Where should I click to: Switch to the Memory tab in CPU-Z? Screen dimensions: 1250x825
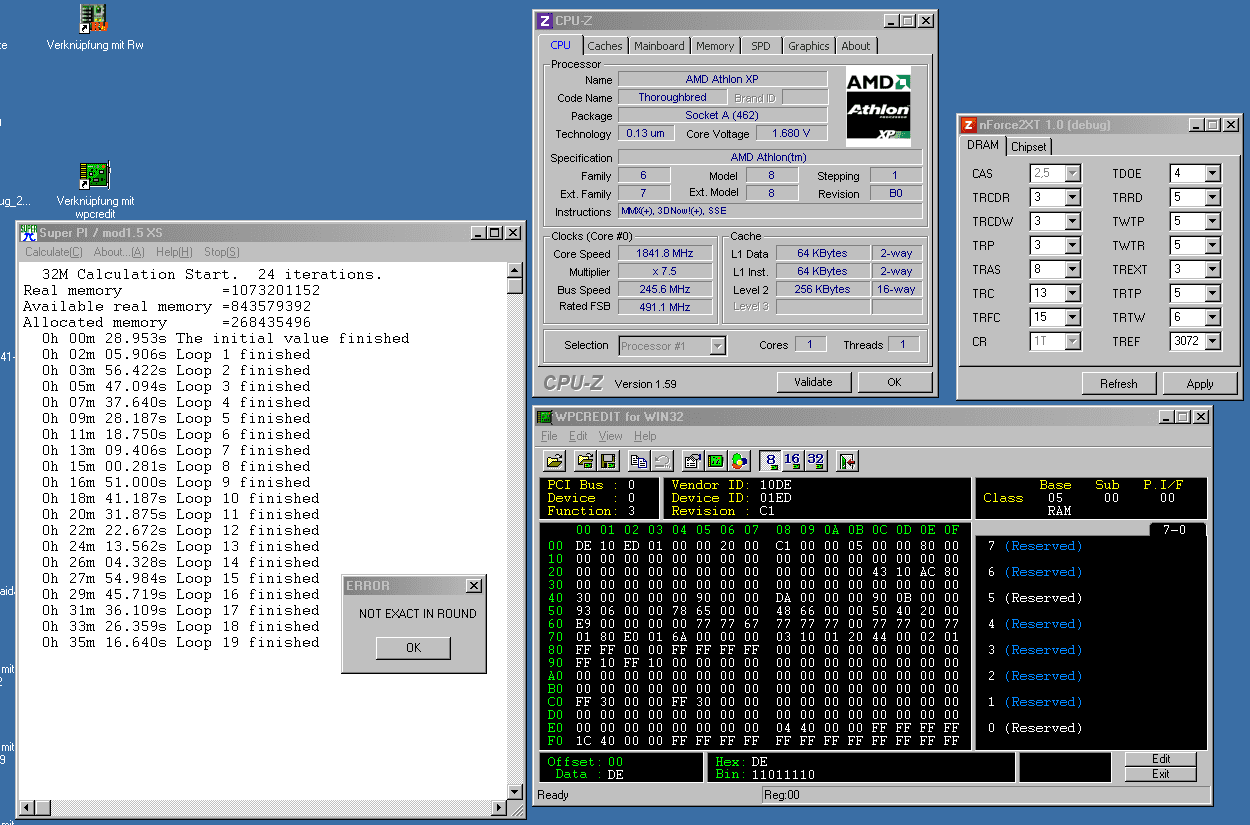coord(715,46)
